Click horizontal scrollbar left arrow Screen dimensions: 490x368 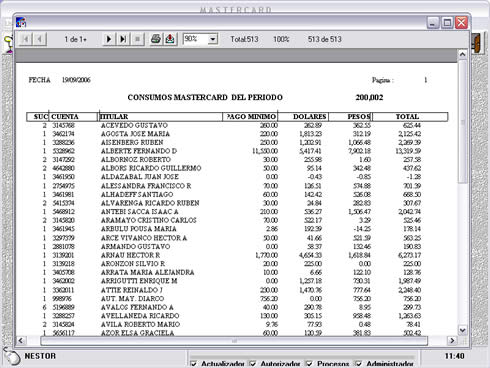21,340
